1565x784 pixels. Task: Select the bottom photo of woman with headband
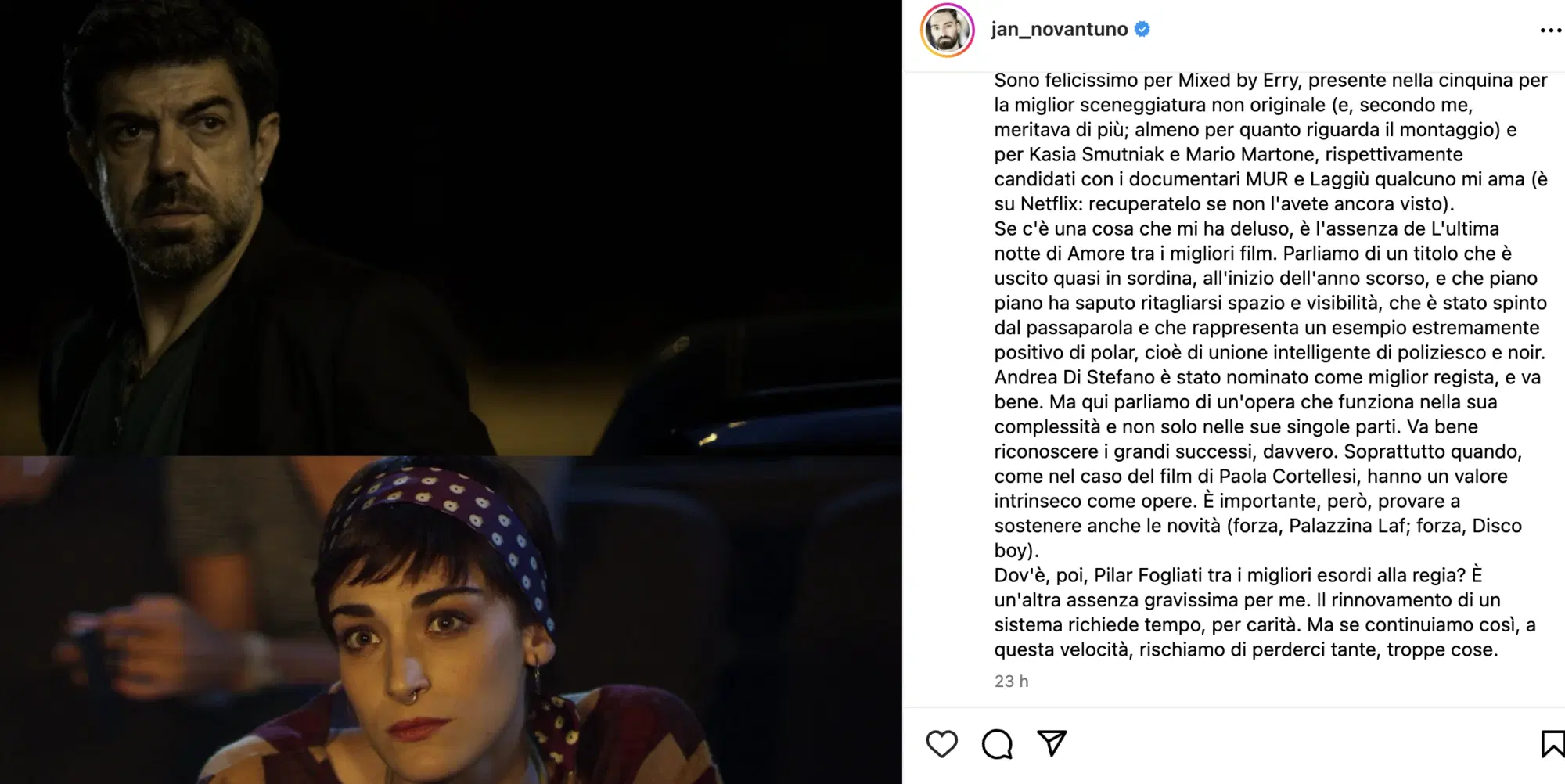pos(451,620)
